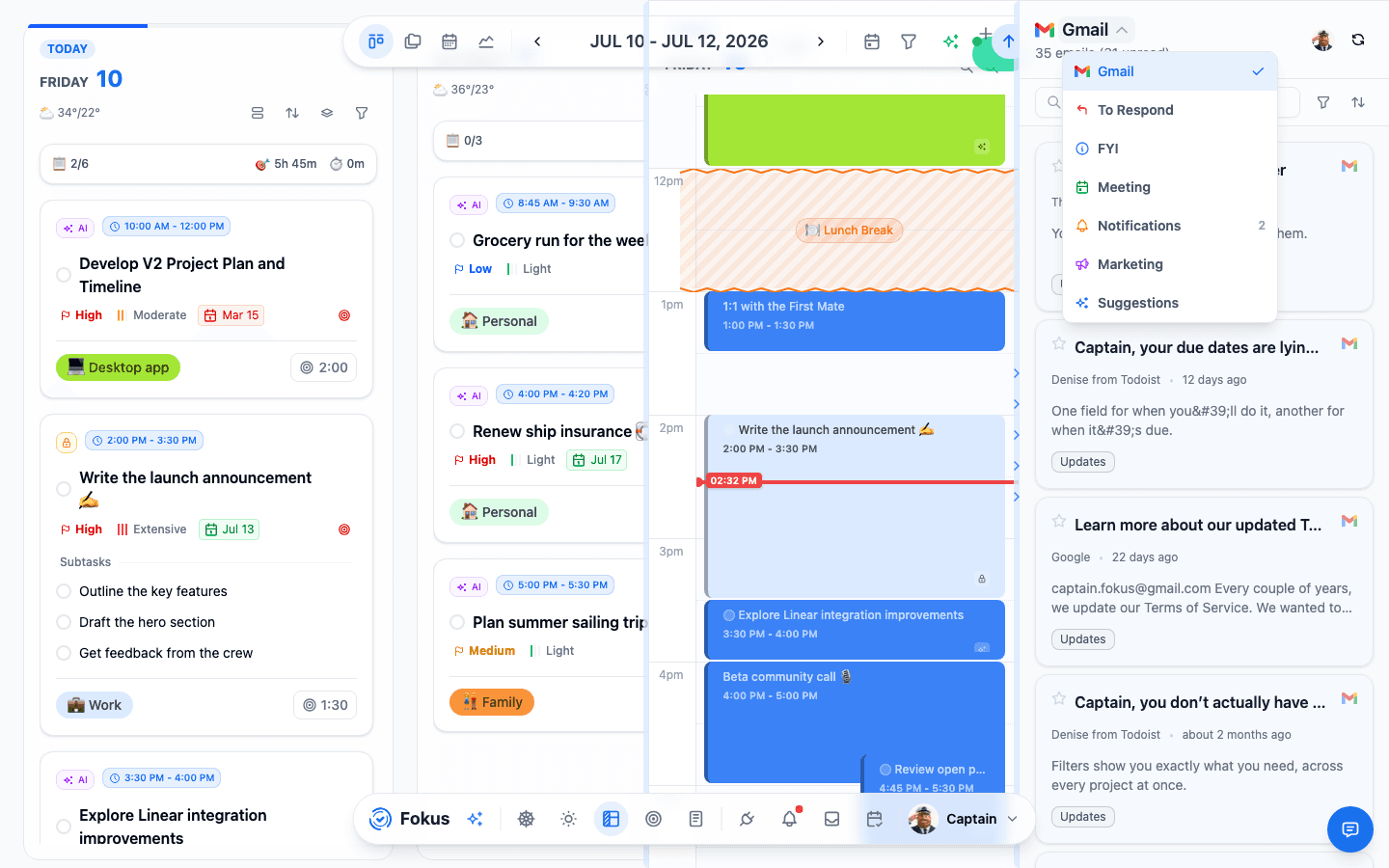Click the Jul 13 due date chip

230,529
